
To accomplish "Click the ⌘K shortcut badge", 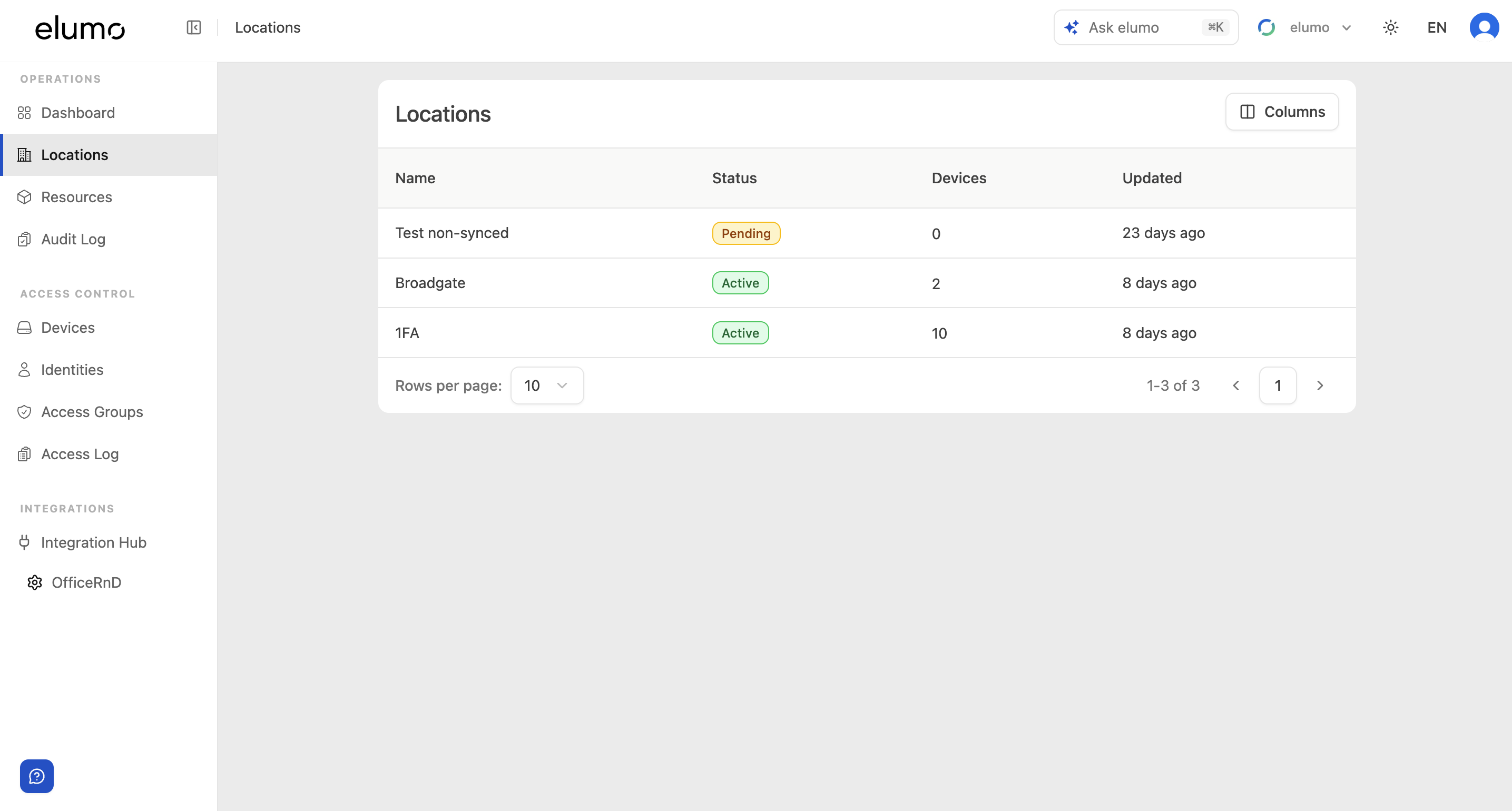I will coord(1215,27).
